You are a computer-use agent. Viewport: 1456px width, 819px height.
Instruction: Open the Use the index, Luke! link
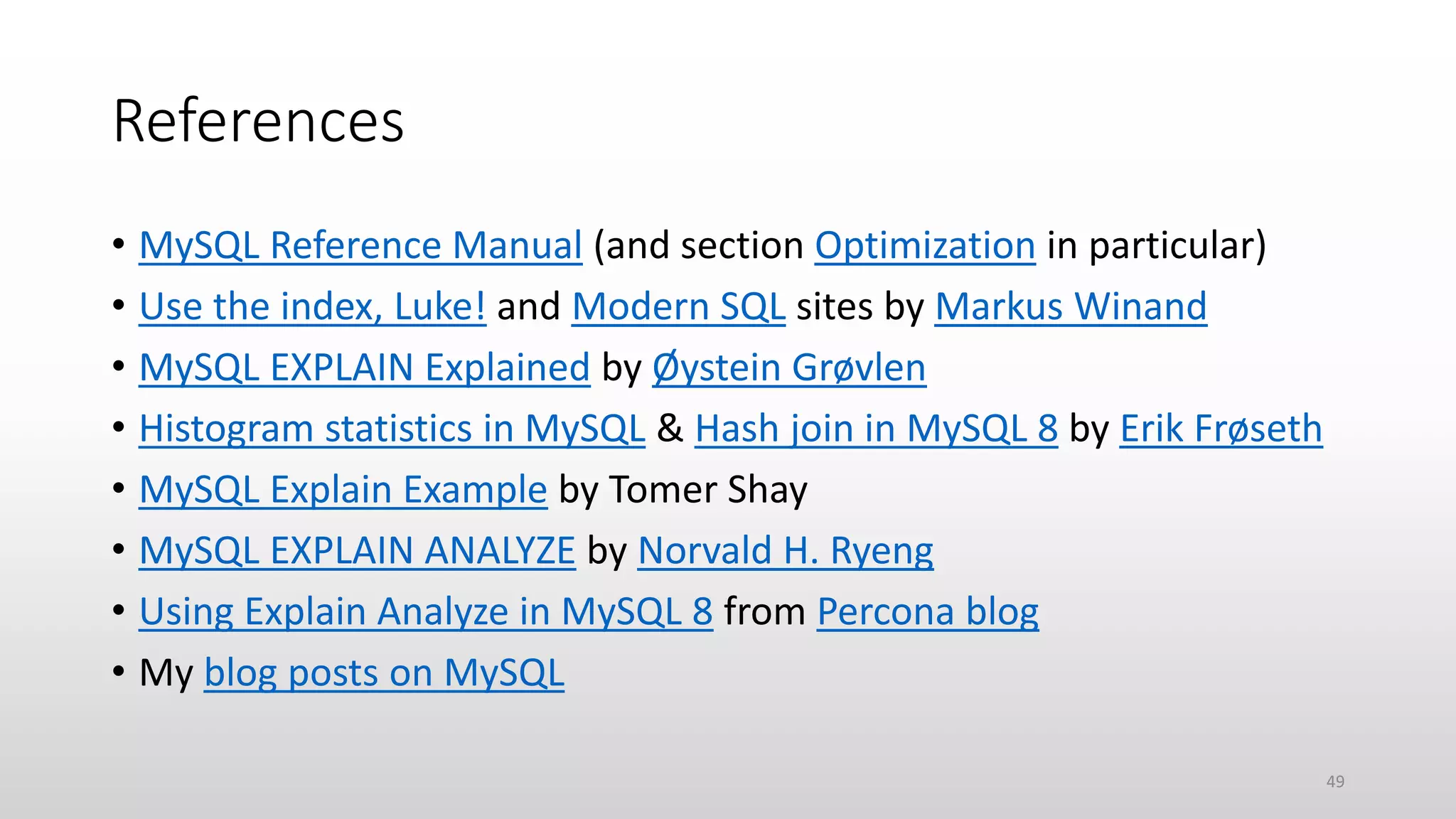[313, 307]
